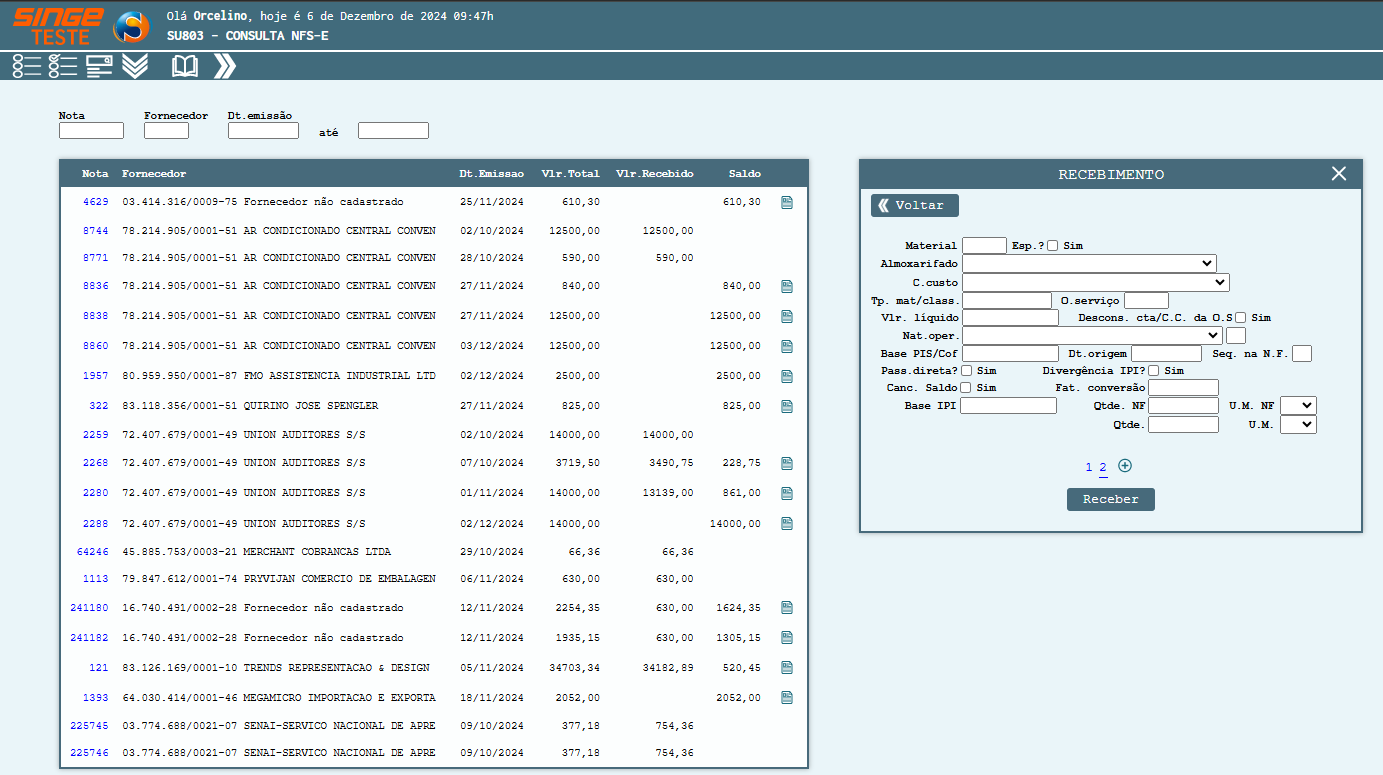
Task: Click the checked list icon in the toolbar
Action: tap(63, 66)
